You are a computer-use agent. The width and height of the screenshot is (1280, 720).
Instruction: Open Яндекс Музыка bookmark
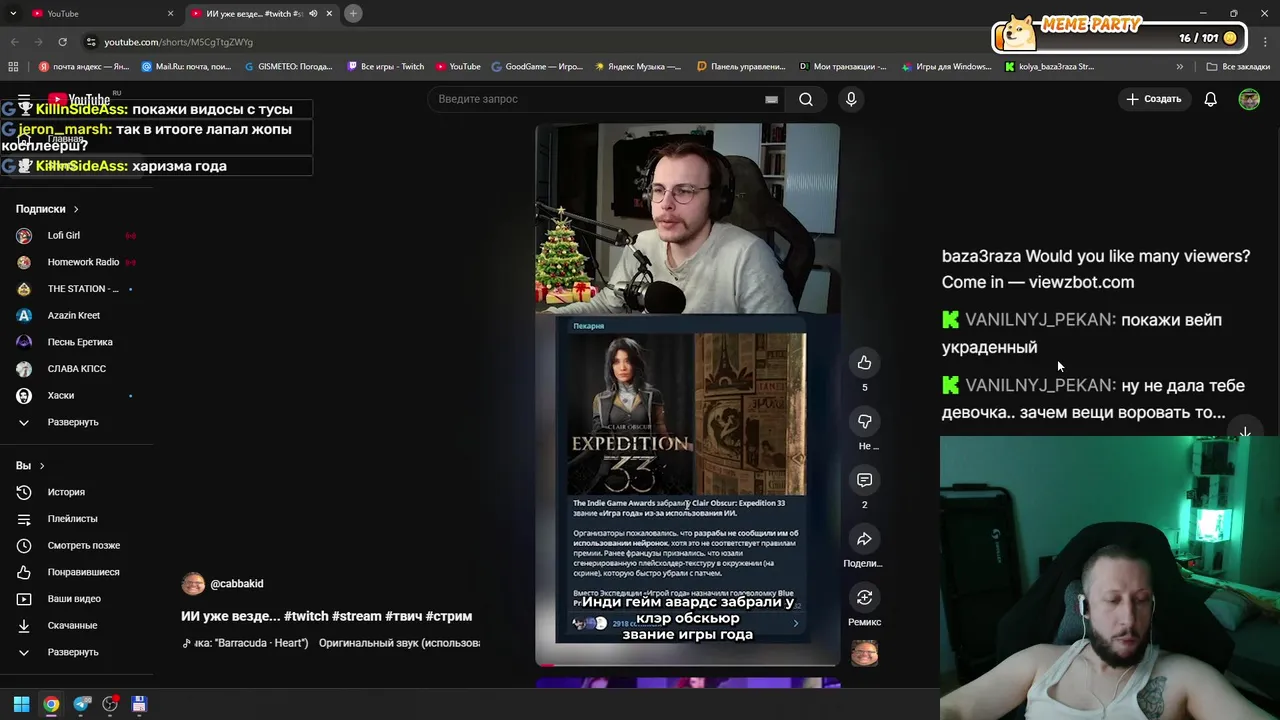[638, 67]
